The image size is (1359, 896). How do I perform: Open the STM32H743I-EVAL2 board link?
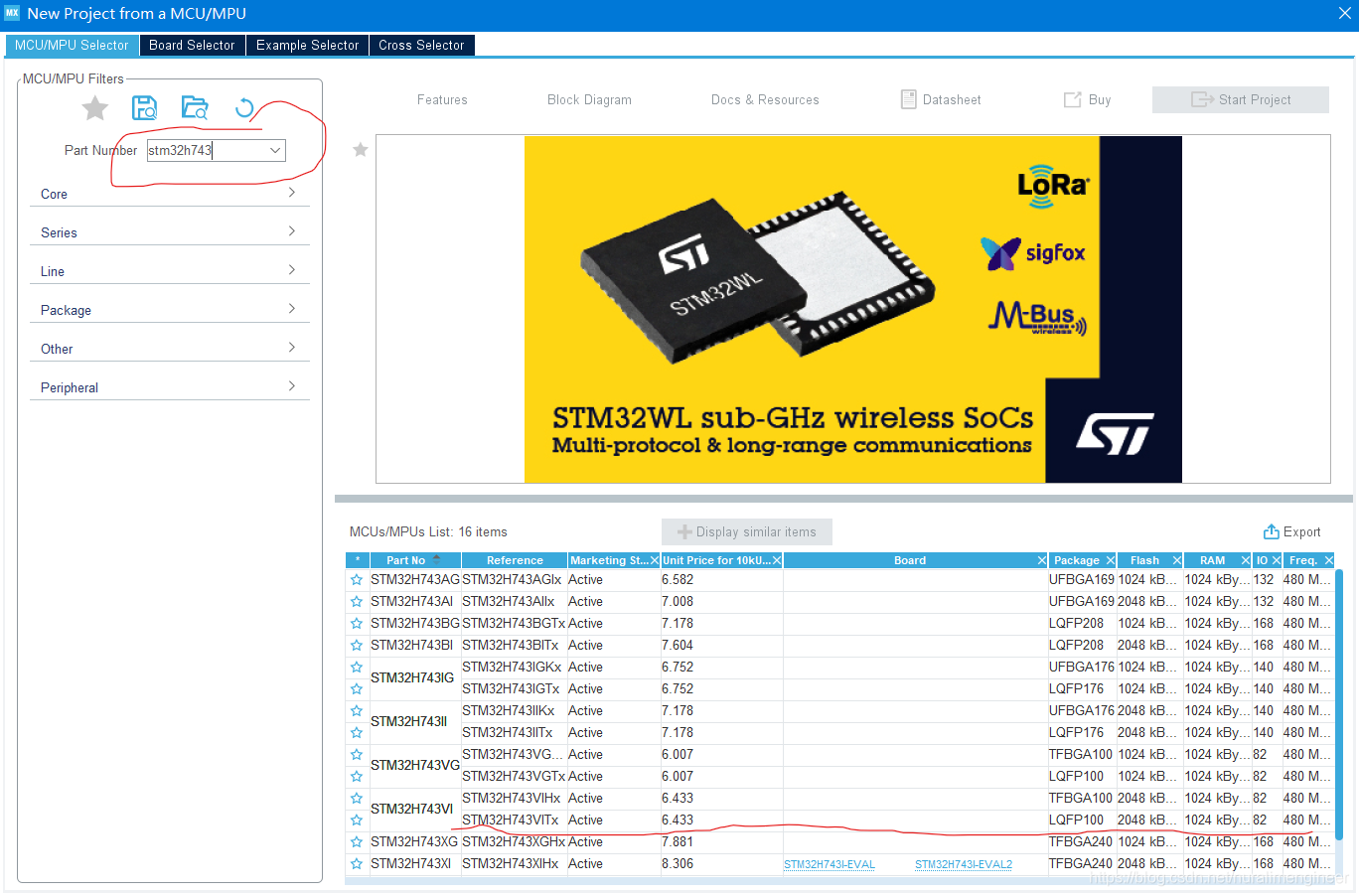[x=964, y=864]
